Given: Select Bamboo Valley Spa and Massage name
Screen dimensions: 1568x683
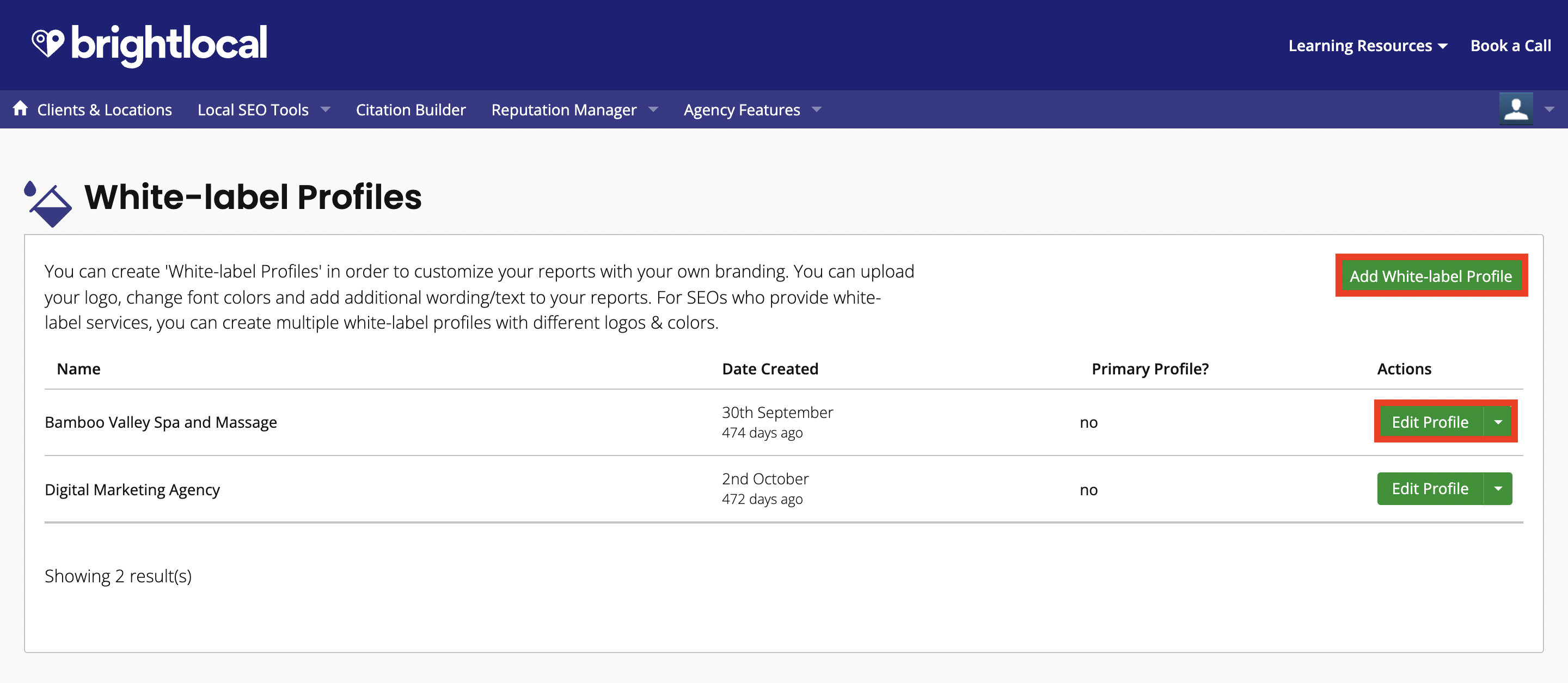Looking at the screenshot, I should coord(161,422).
